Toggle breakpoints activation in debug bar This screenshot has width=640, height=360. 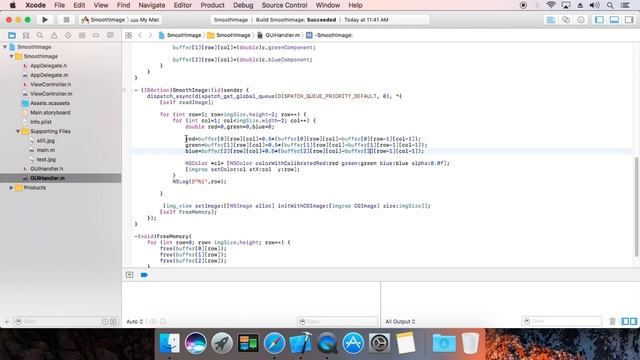(x=144, y=275)
